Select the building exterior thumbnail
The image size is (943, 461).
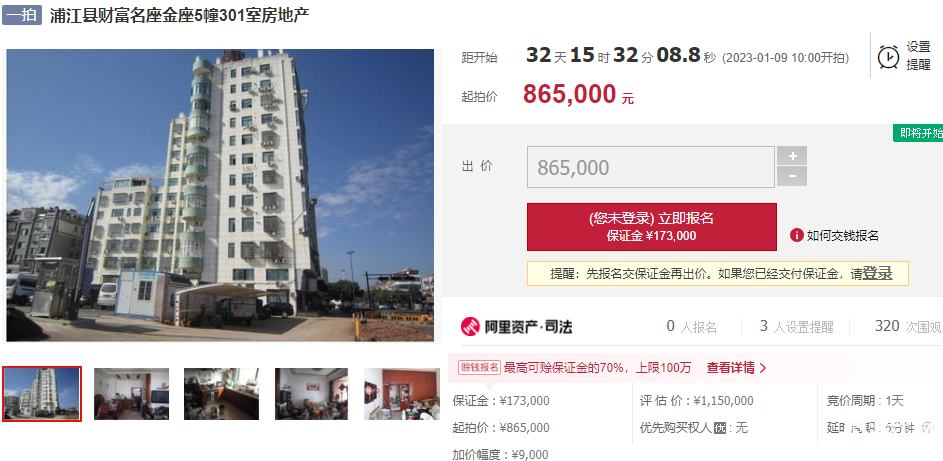42,394
